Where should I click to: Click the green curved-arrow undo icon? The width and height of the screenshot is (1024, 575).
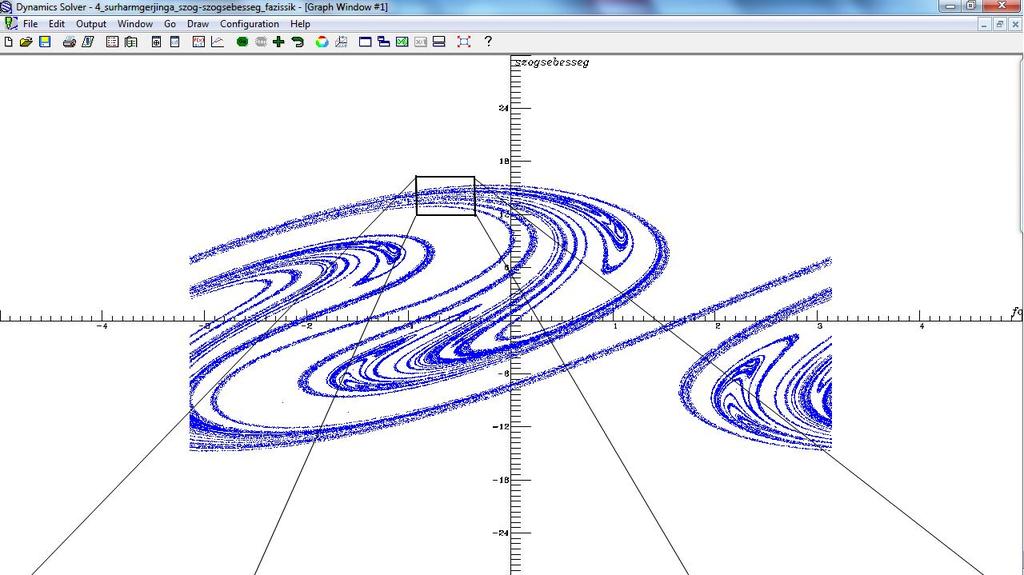pyautogui.click(x=298, y=42)
